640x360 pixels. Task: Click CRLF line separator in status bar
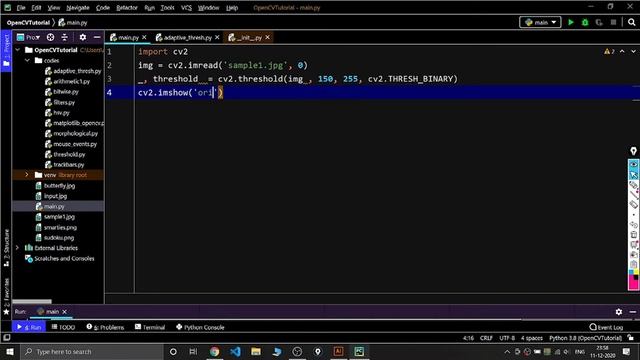[x=486, y=338]
